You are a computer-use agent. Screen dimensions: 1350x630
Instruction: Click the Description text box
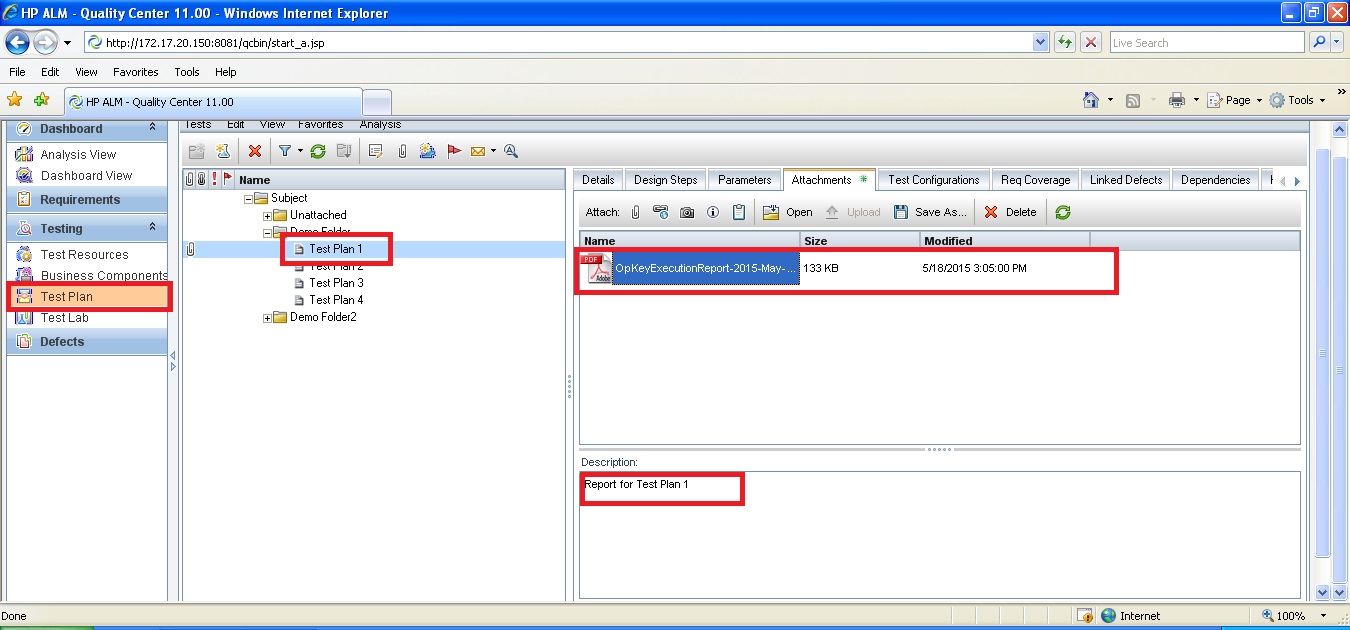[x=940, y=533]
